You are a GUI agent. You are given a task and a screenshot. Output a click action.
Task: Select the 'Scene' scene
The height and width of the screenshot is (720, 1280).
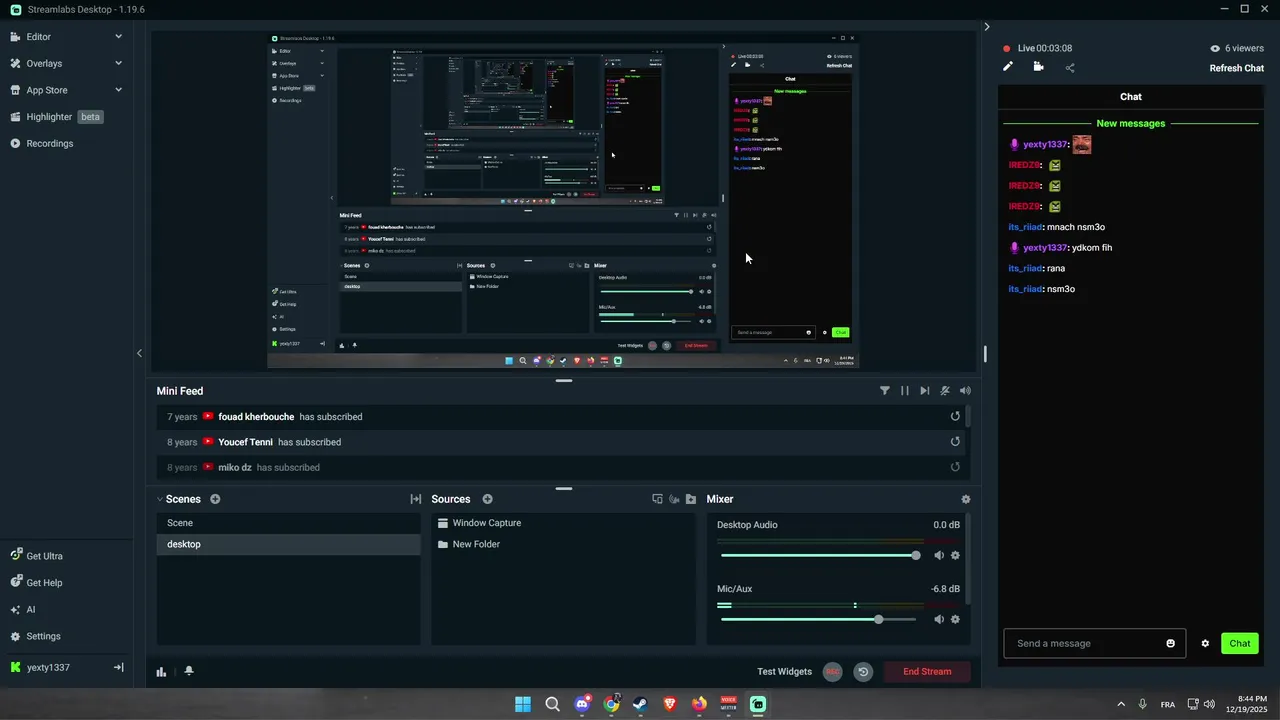point(288,523)
